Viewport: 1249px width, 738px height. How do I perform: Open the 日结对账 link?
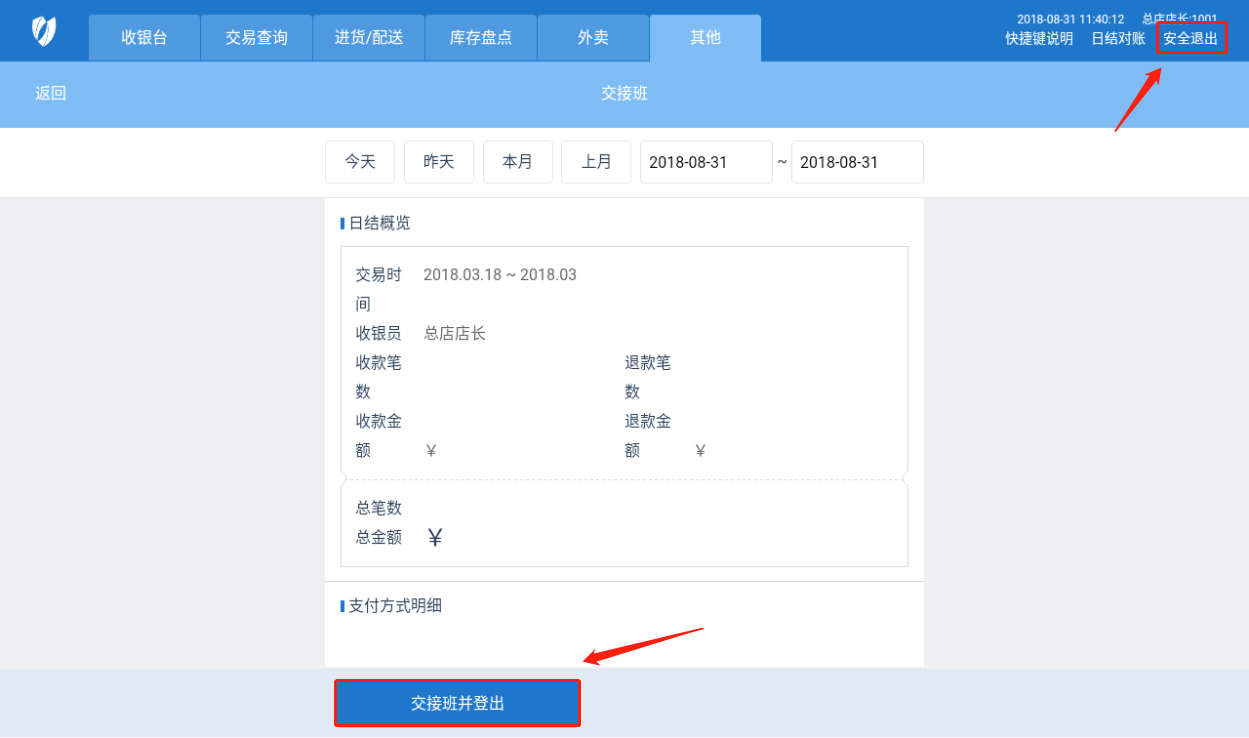[1118, 39]
